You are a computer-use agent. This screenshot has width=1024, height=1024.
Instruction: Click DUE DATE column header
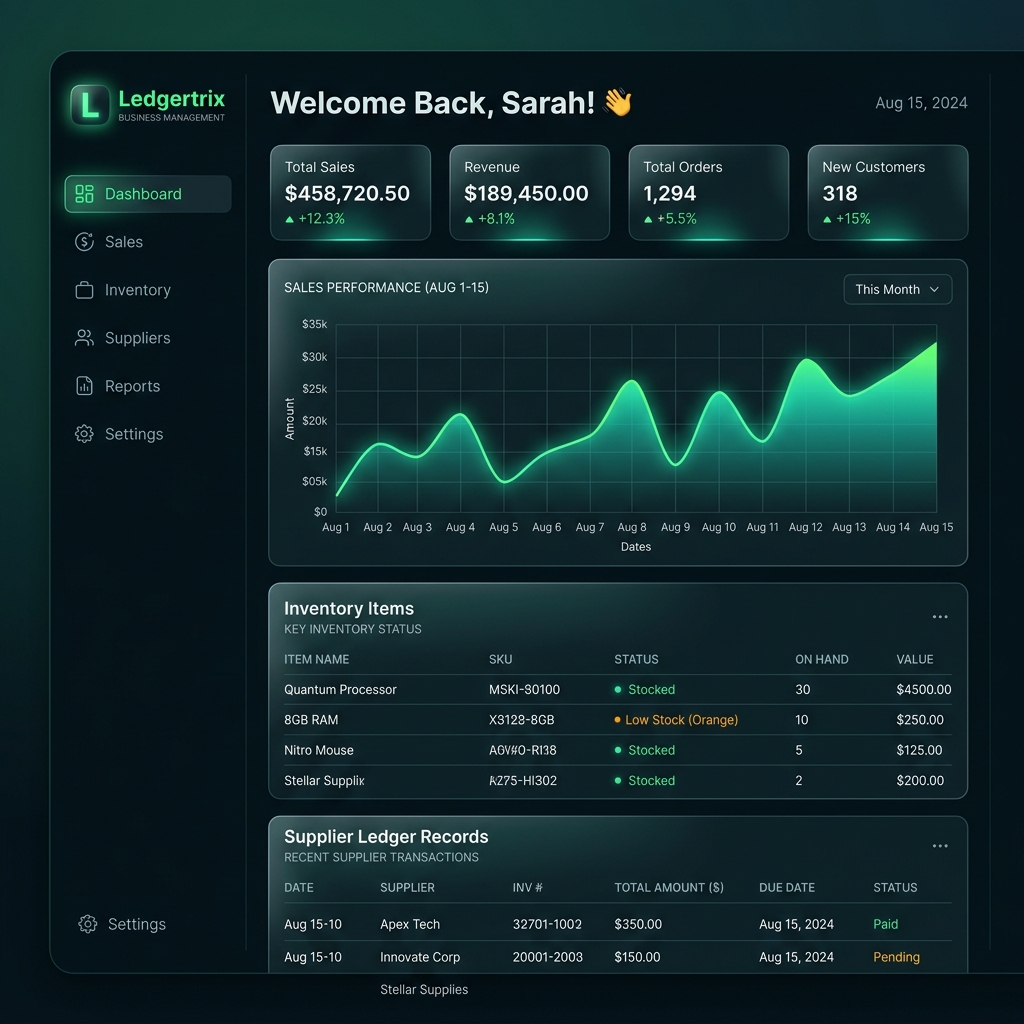pos(786,888)
